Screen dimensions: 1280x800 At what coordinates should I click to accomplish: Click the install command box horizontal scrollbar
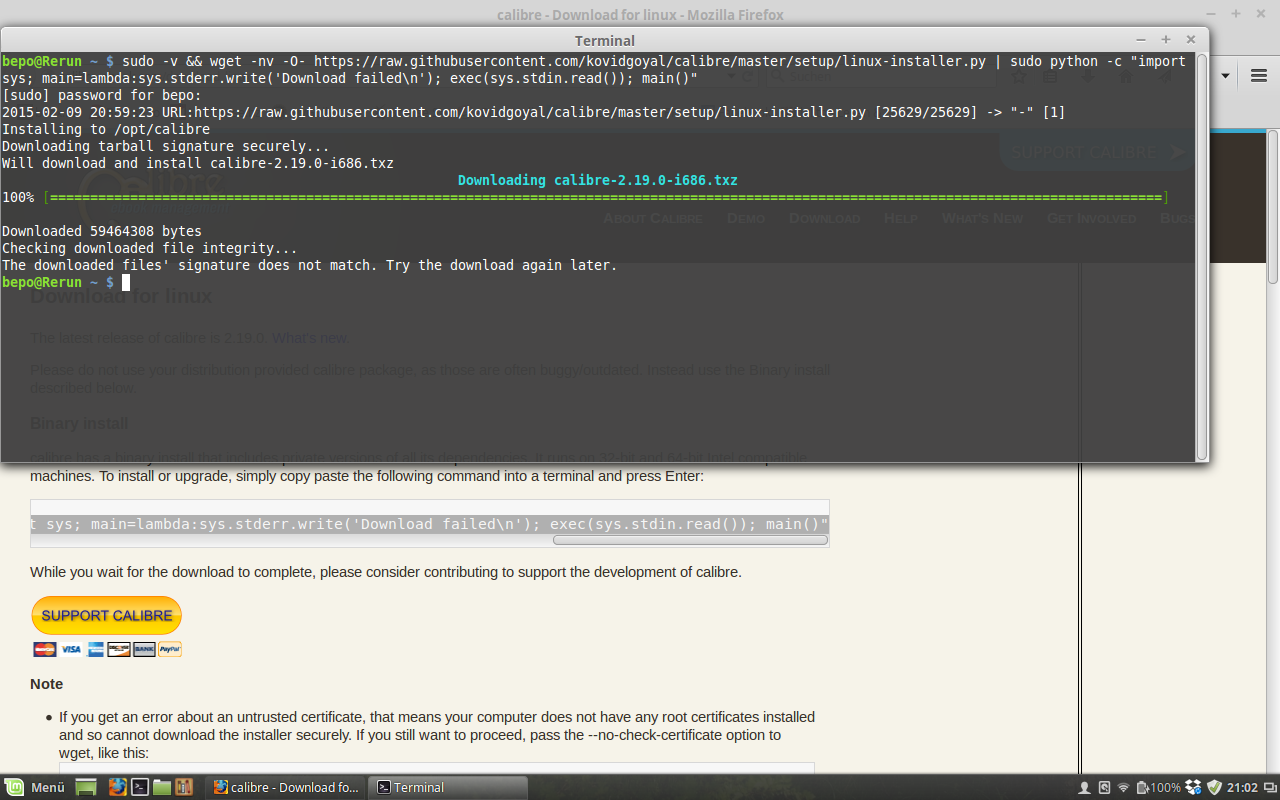click(x=690, y=540)
